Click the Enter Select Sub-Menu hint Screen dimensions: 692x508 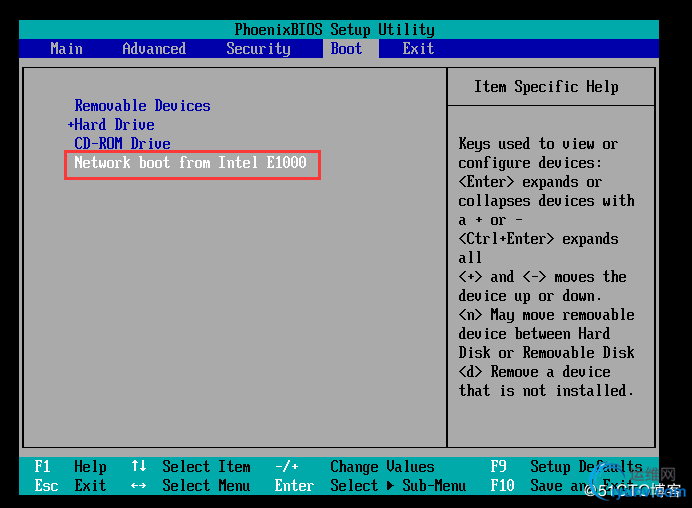pyautogui.click(x=370, y=485)
